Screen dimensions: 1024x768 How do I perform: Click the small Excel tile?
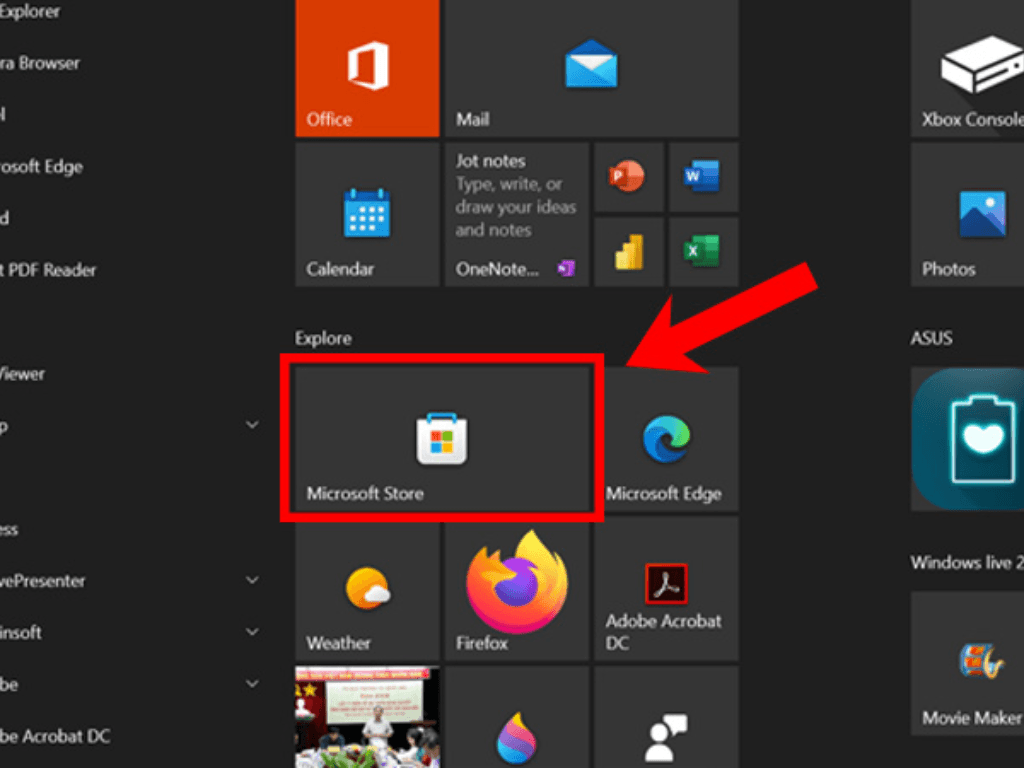(703, 251)
